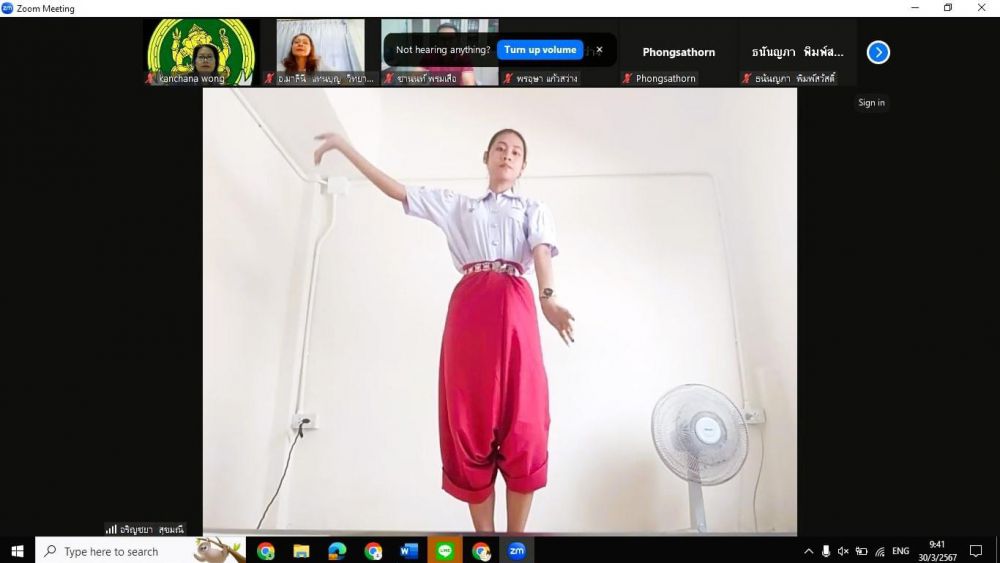Dismiss the Not hearing anything notification

(599, 50)
